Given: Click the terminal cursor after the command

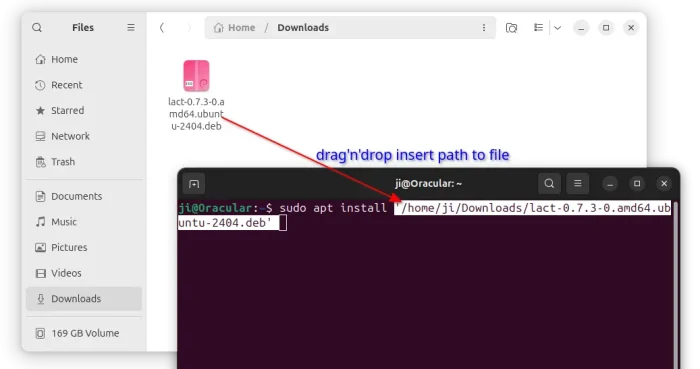Looking at the screenshot, I should tap(283, 223).
